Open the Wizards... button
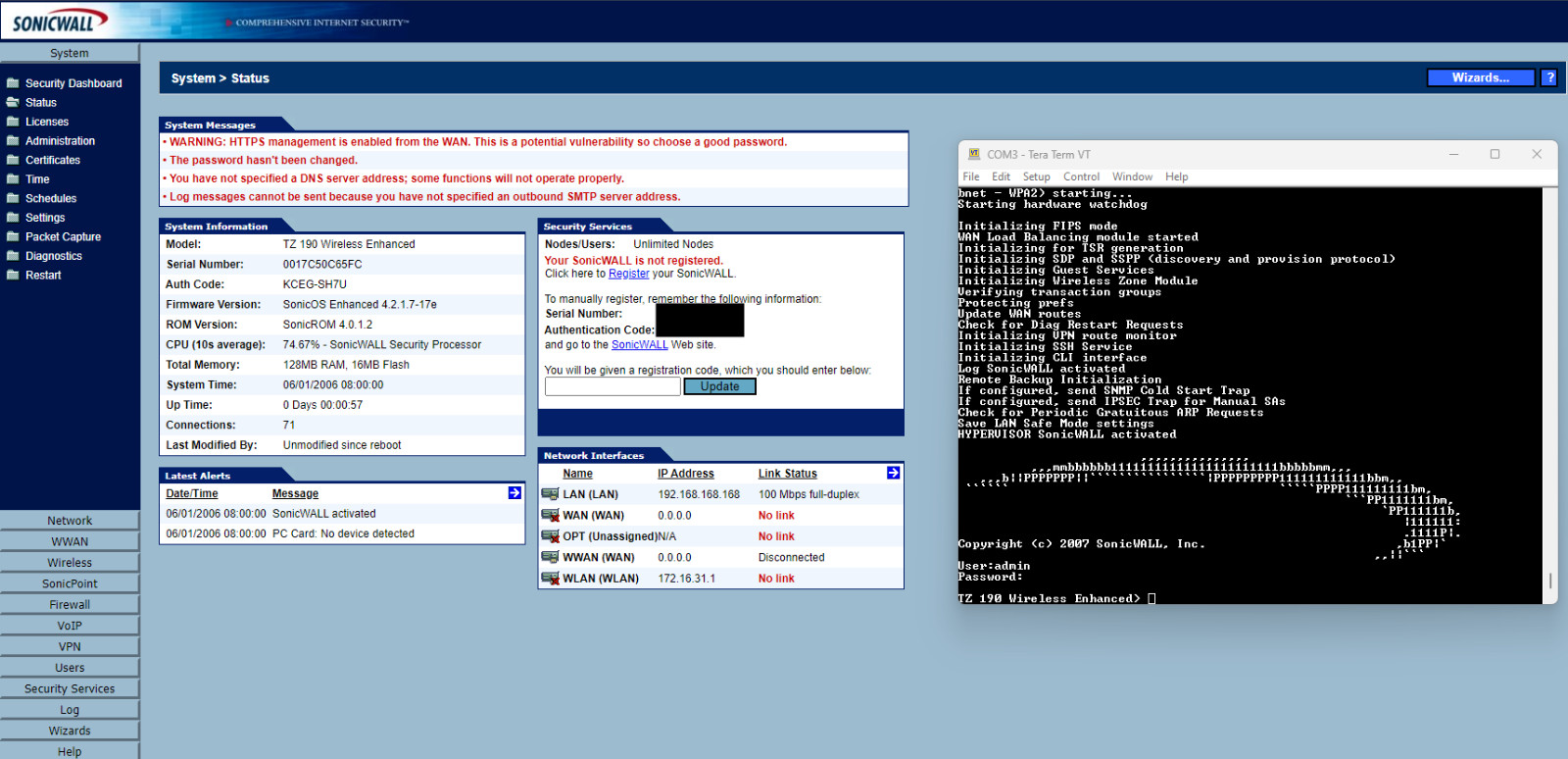 (1480, 77)
